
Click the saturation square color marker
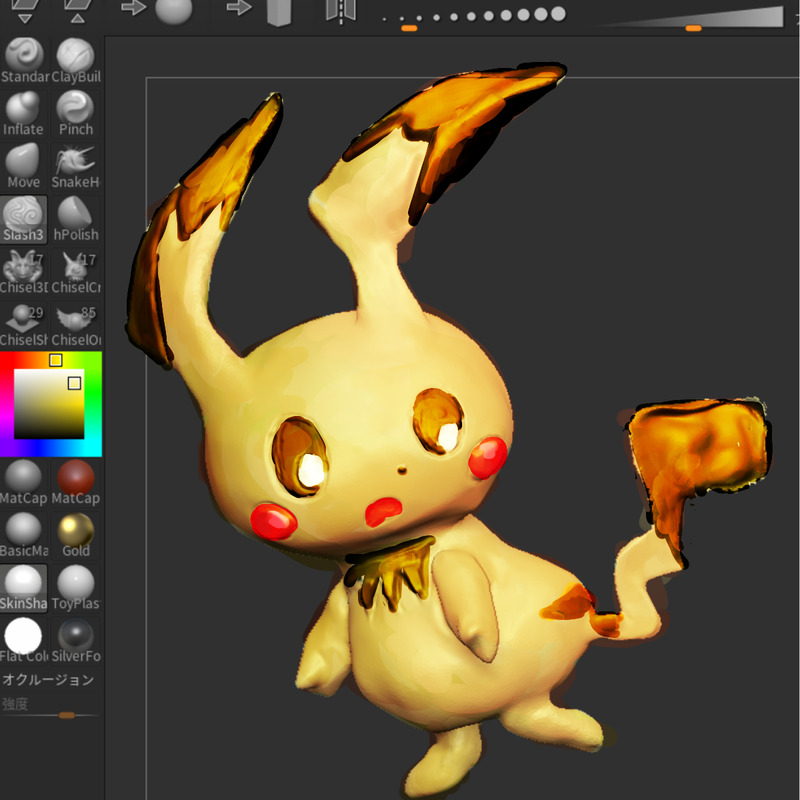point(74,383)
